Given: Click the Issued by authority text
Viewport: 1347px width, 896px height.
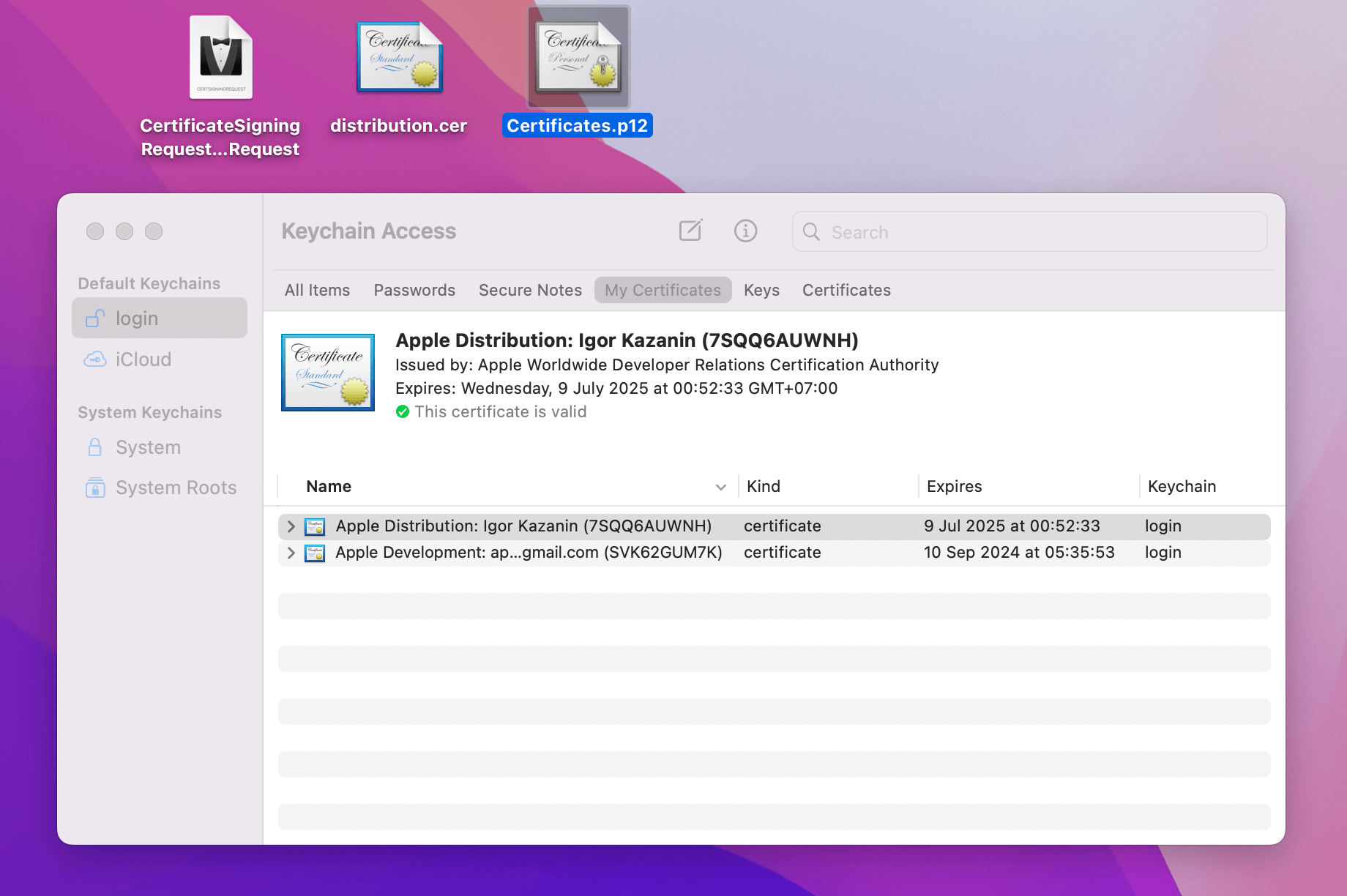Looking at the screenshot, I should (667, 365).
